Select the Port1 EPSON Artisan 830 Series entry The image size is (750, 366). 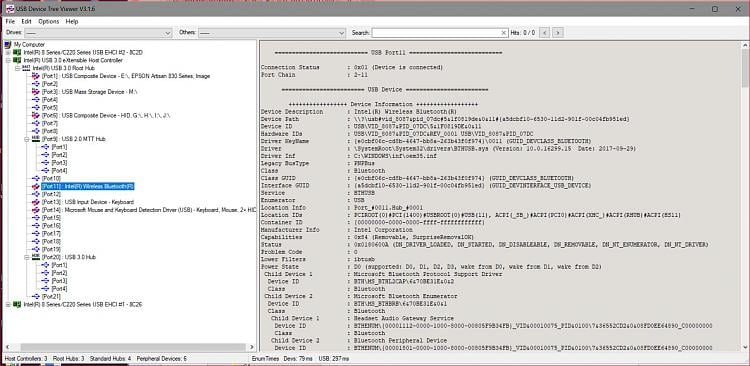[126, 76]
